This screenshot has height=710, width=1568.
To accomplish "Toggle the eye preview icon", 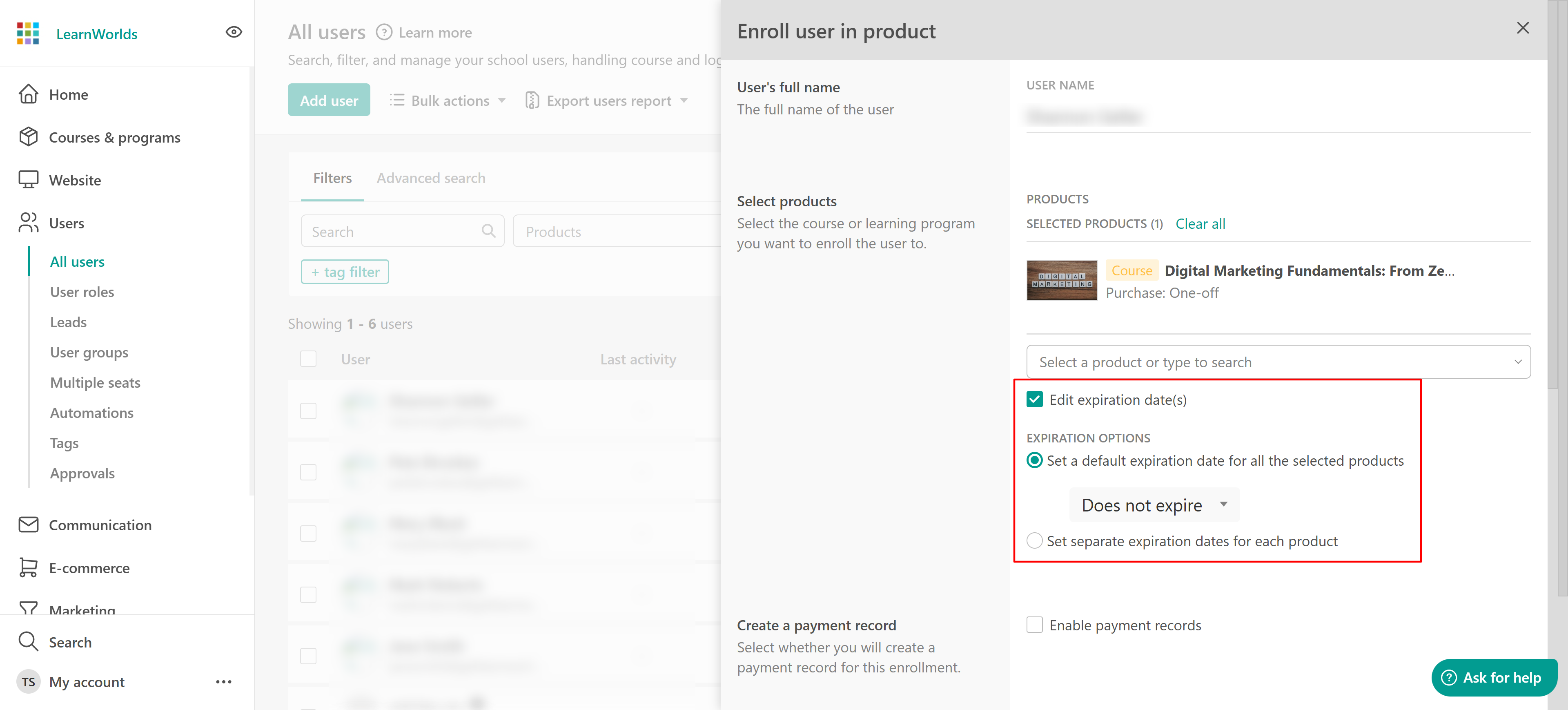I will (x=234, y=32).
